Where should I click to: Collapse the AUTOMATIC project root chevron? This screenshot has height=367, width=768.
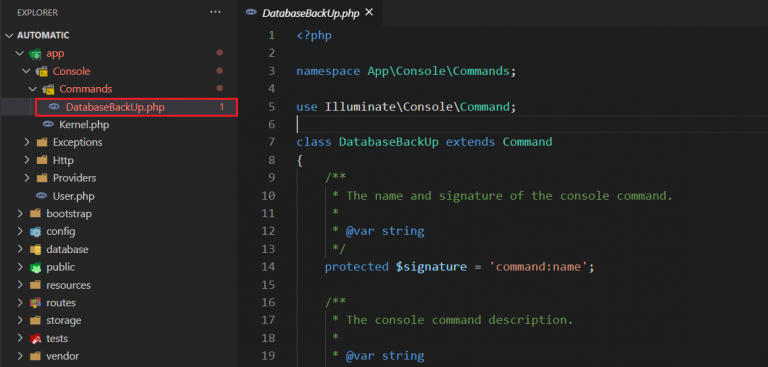(10, 35)
